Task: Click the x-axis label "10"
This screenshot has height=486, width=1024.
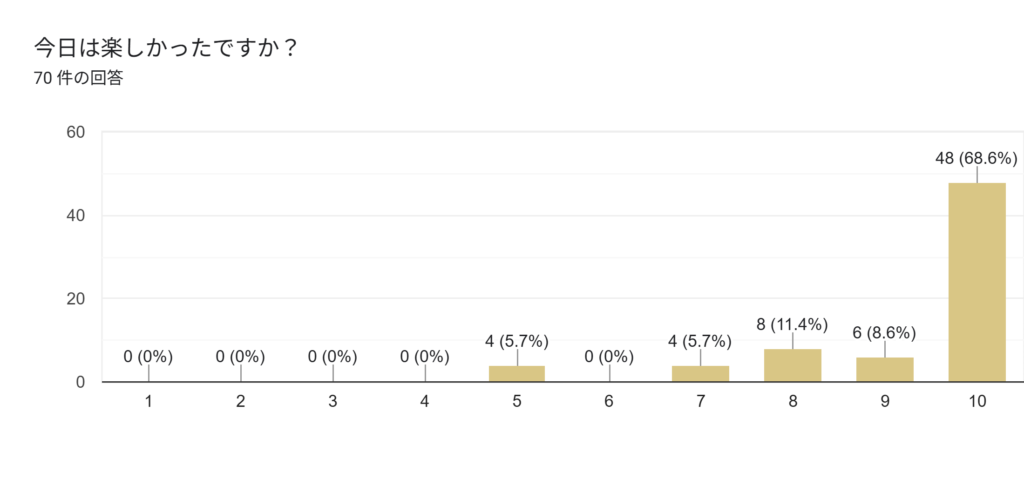Action: pyautogui.click(x=976, y=402)
